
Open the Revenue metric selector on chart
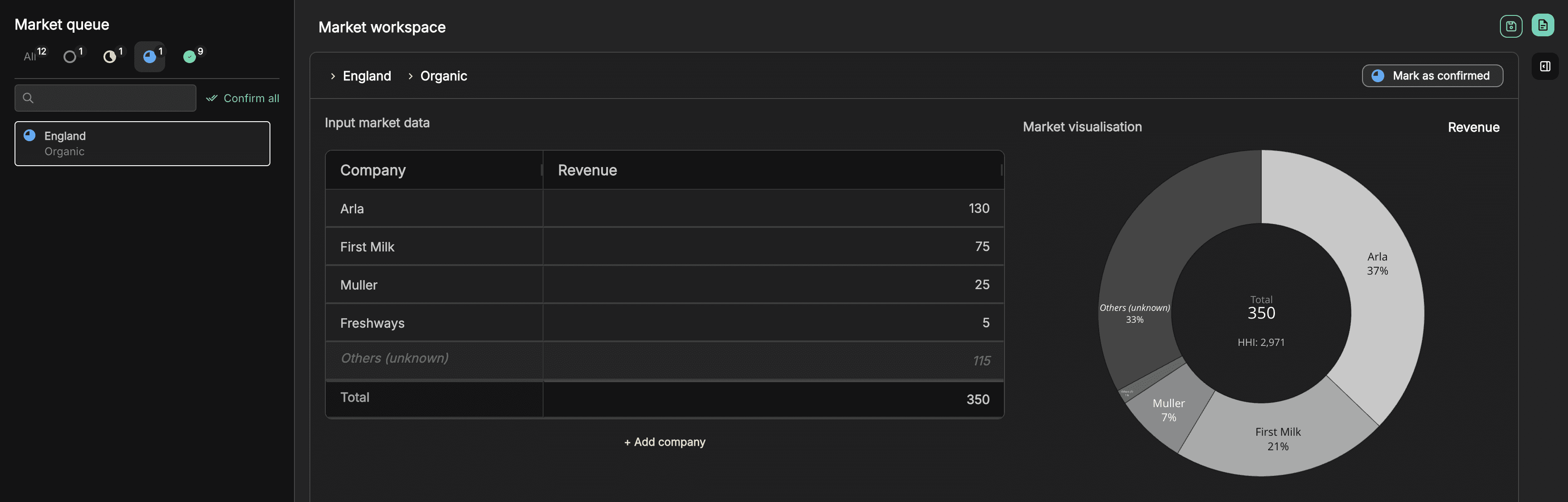[1473, 128]
